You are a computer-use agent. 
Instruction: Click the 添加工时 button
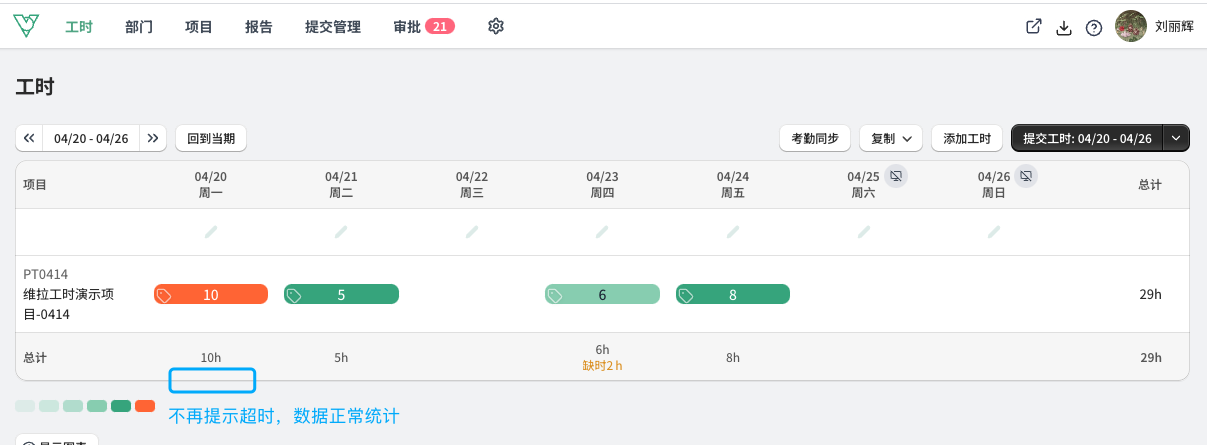coord(967,138)
